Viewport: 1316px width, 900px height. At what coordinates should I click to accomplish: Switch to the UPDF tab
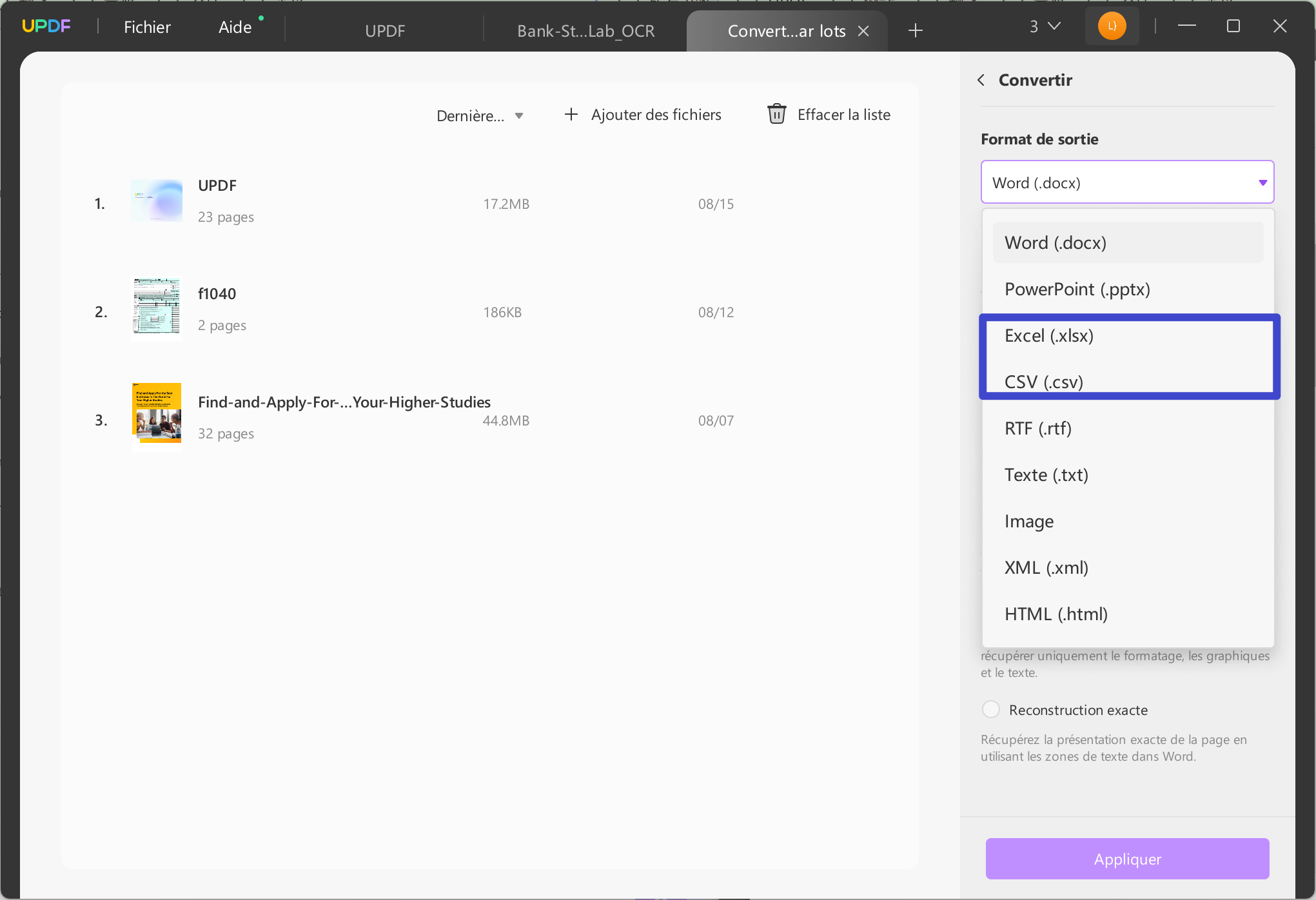point(385,31)
